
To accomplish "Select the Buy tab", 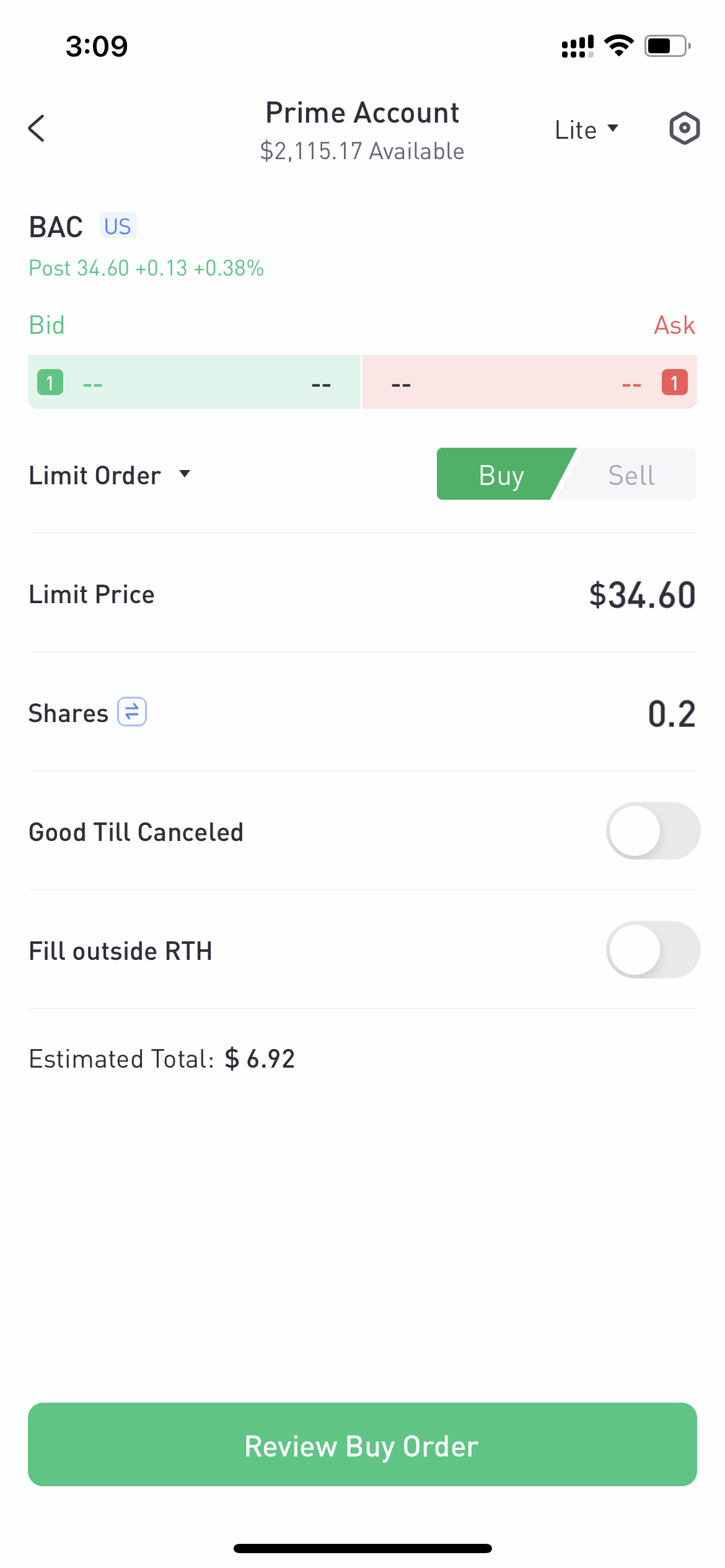I will (x=501, y=475).
